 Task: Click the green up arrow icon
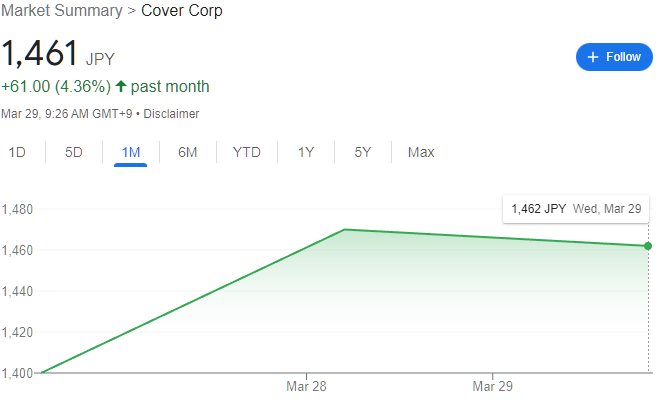pos(121,86)
